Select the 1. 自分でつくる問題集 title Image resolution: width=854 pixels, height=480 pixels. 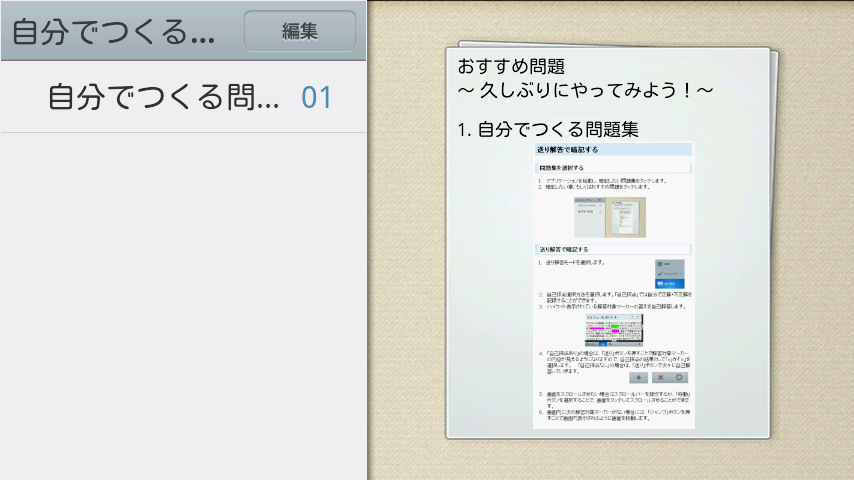[x=548, y=130]
